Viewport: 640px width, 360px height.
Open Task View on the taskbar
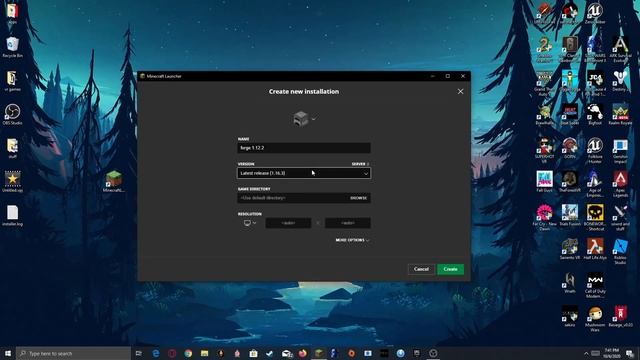point(139,353)
